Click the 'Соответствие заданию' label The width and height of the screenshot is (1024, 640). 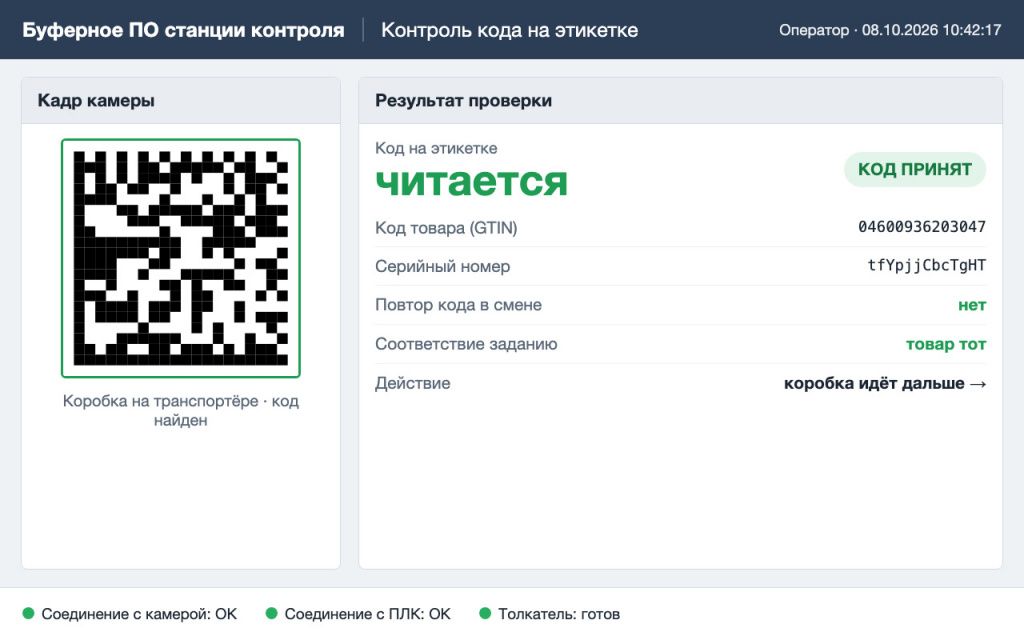(x=466, y=344)
